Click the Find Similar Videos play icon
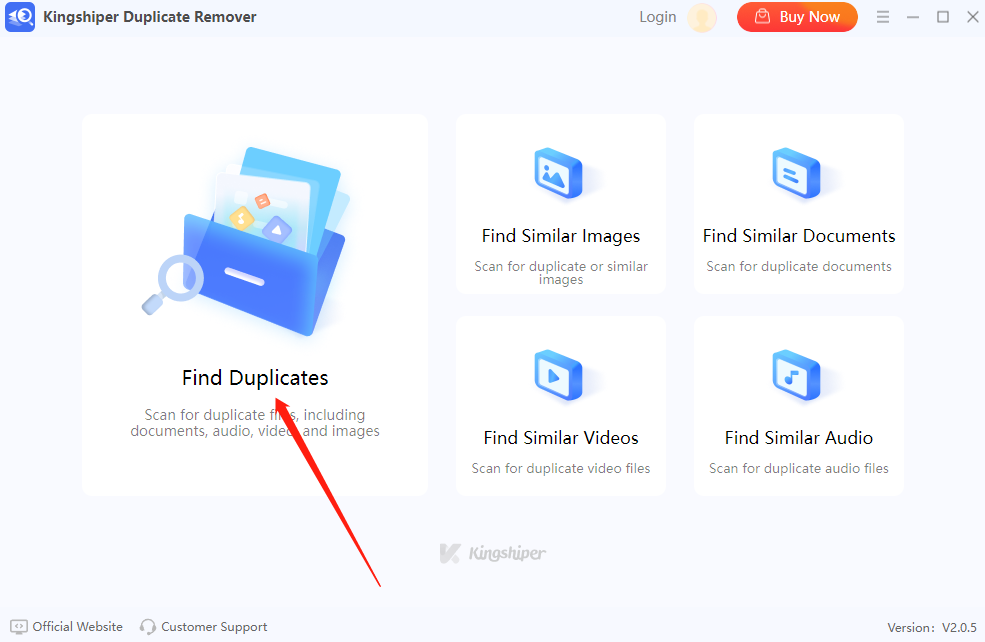This screenshot has width=985, height=642. click(x=559, y=375)
